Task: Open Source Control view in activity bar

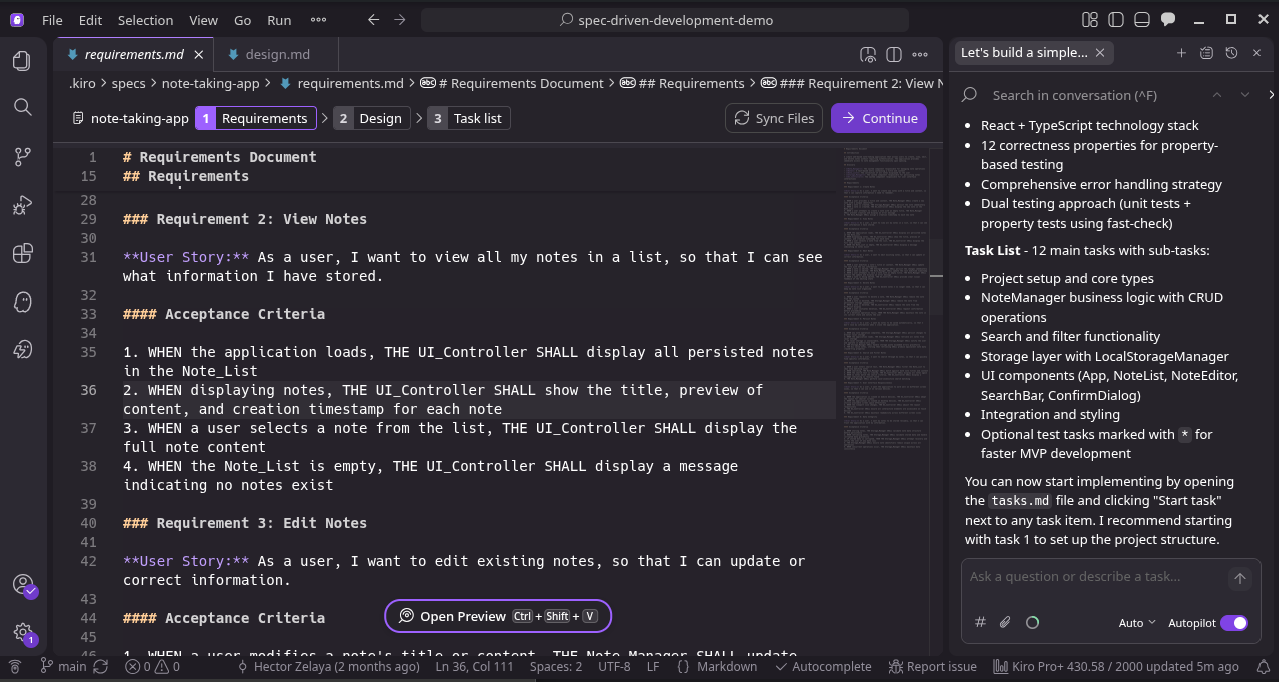Action: pos(21,156)
